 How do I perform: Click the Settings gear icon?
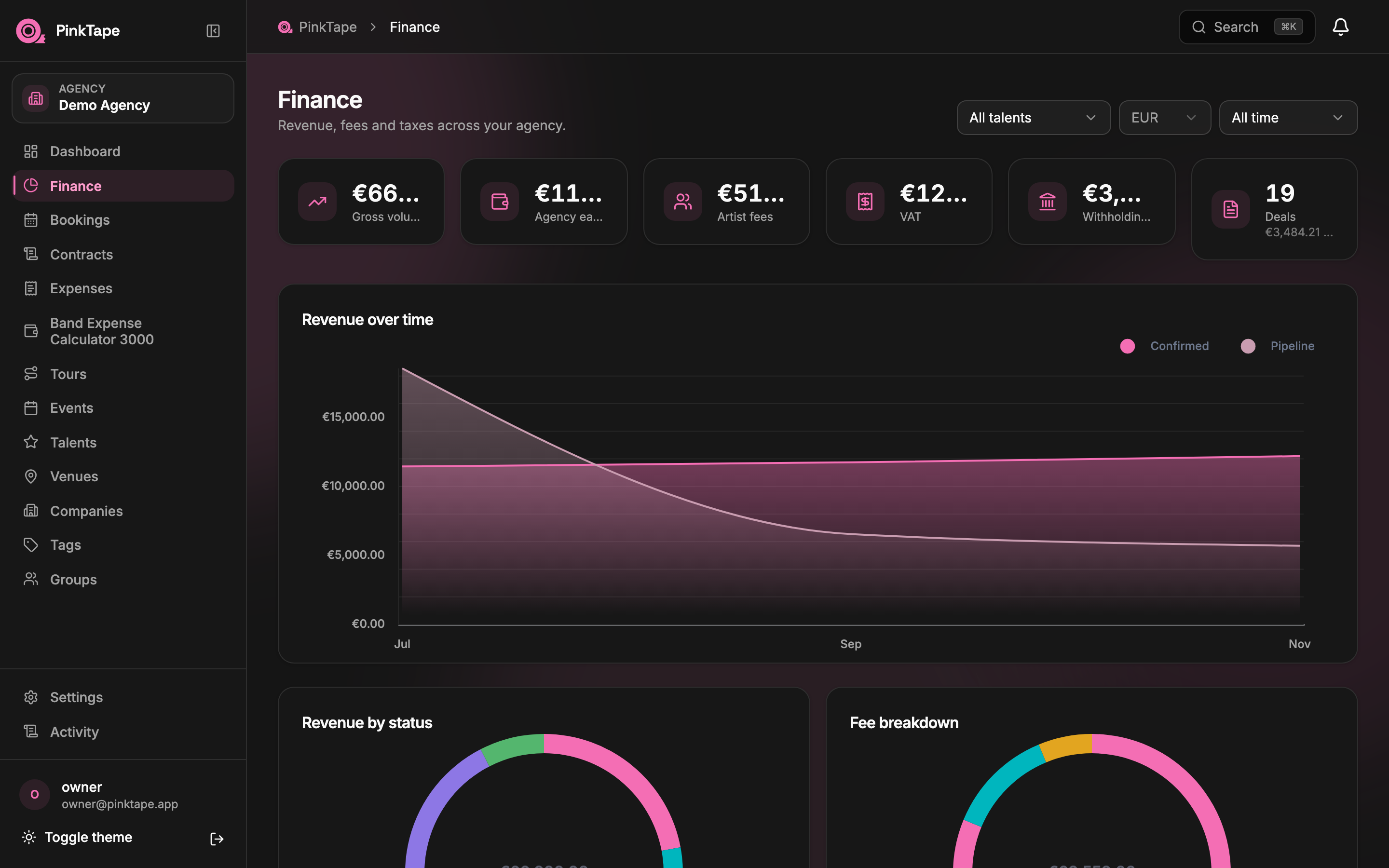[31, 697]
